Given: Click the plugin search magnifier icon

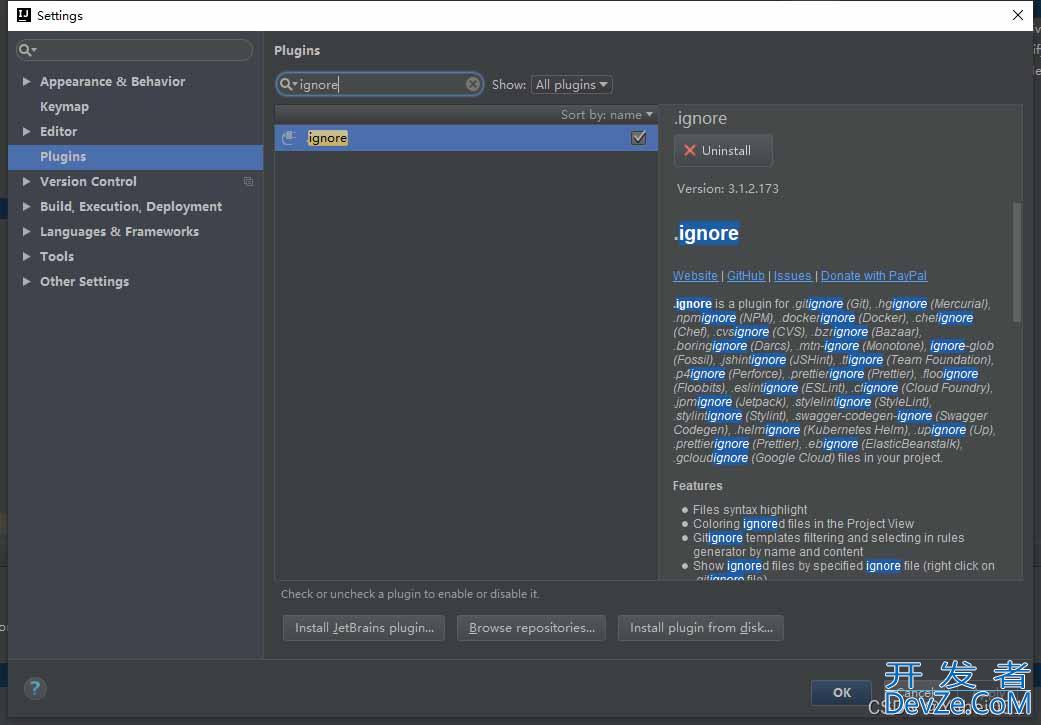Looking at the screenshot, I should coord(287,84).
